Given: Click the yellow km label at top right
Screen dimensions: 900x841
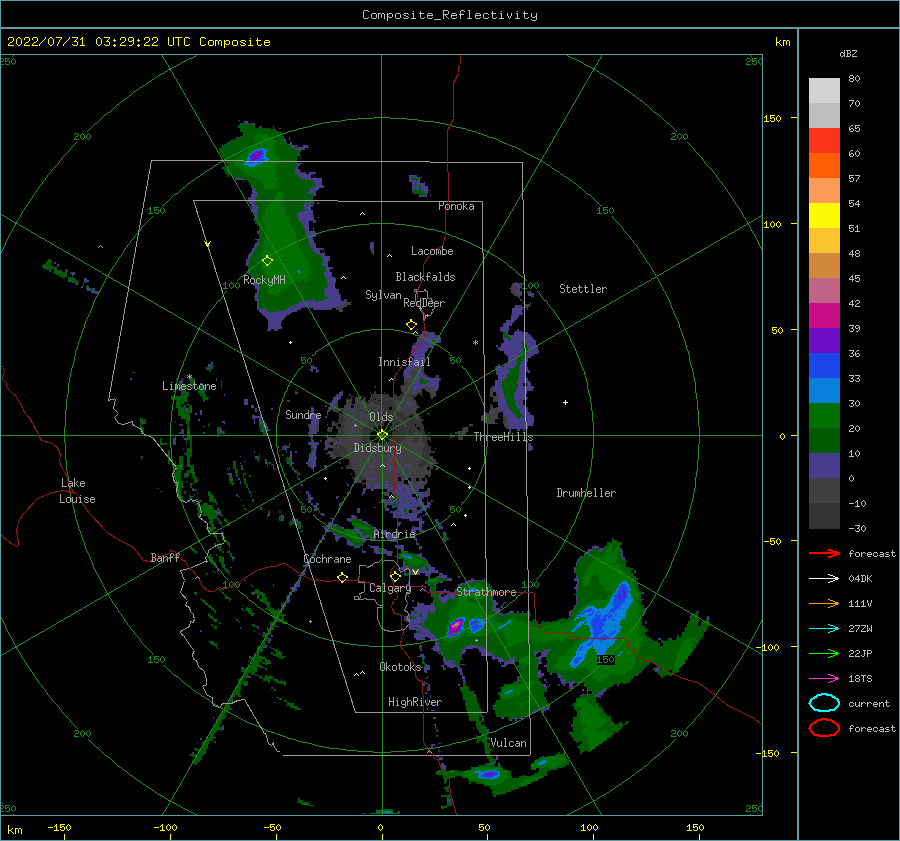Looking at the screenshot, I should (782, 42).
